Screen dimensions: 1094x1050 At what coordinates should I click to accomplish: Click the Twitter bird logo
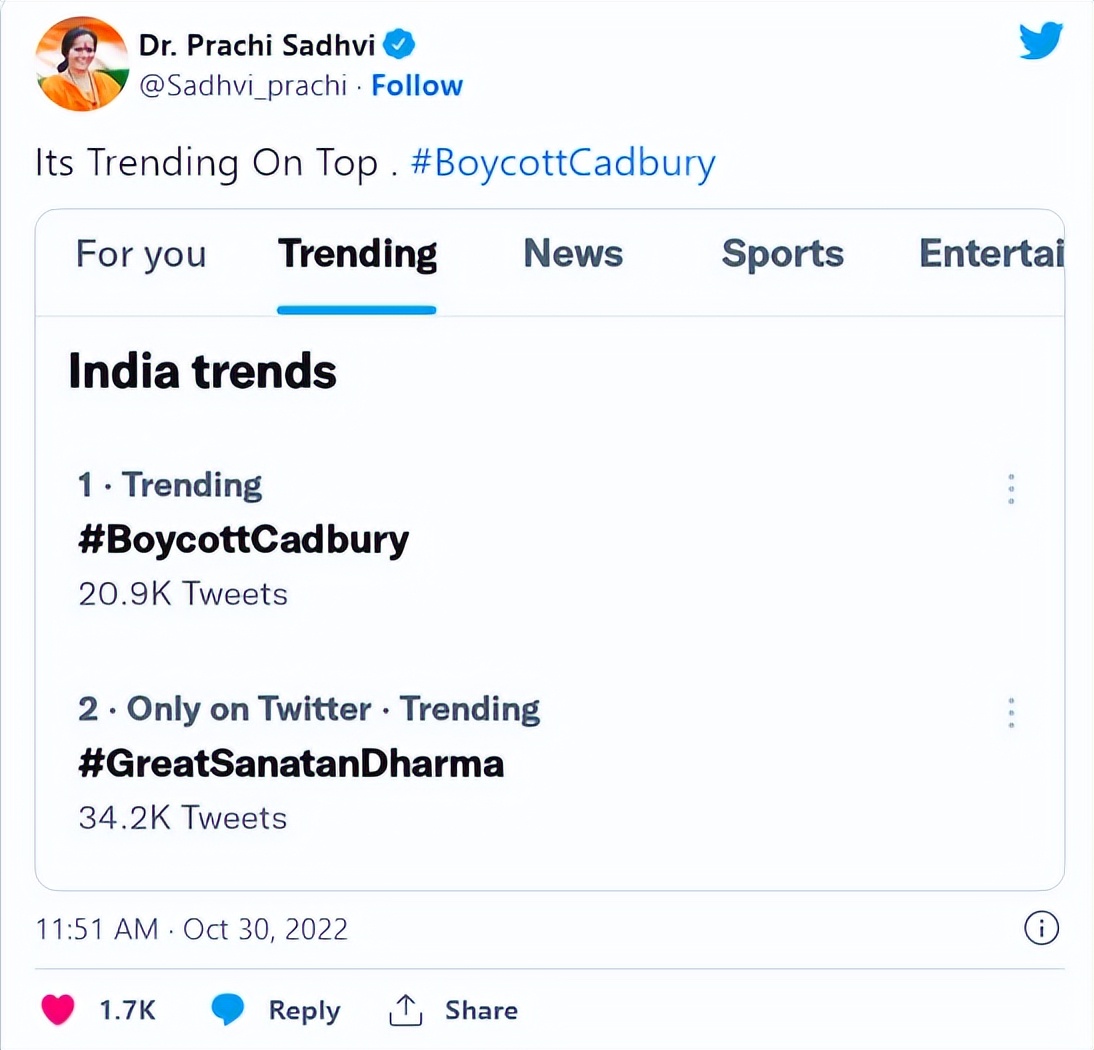coord(1040,42)
